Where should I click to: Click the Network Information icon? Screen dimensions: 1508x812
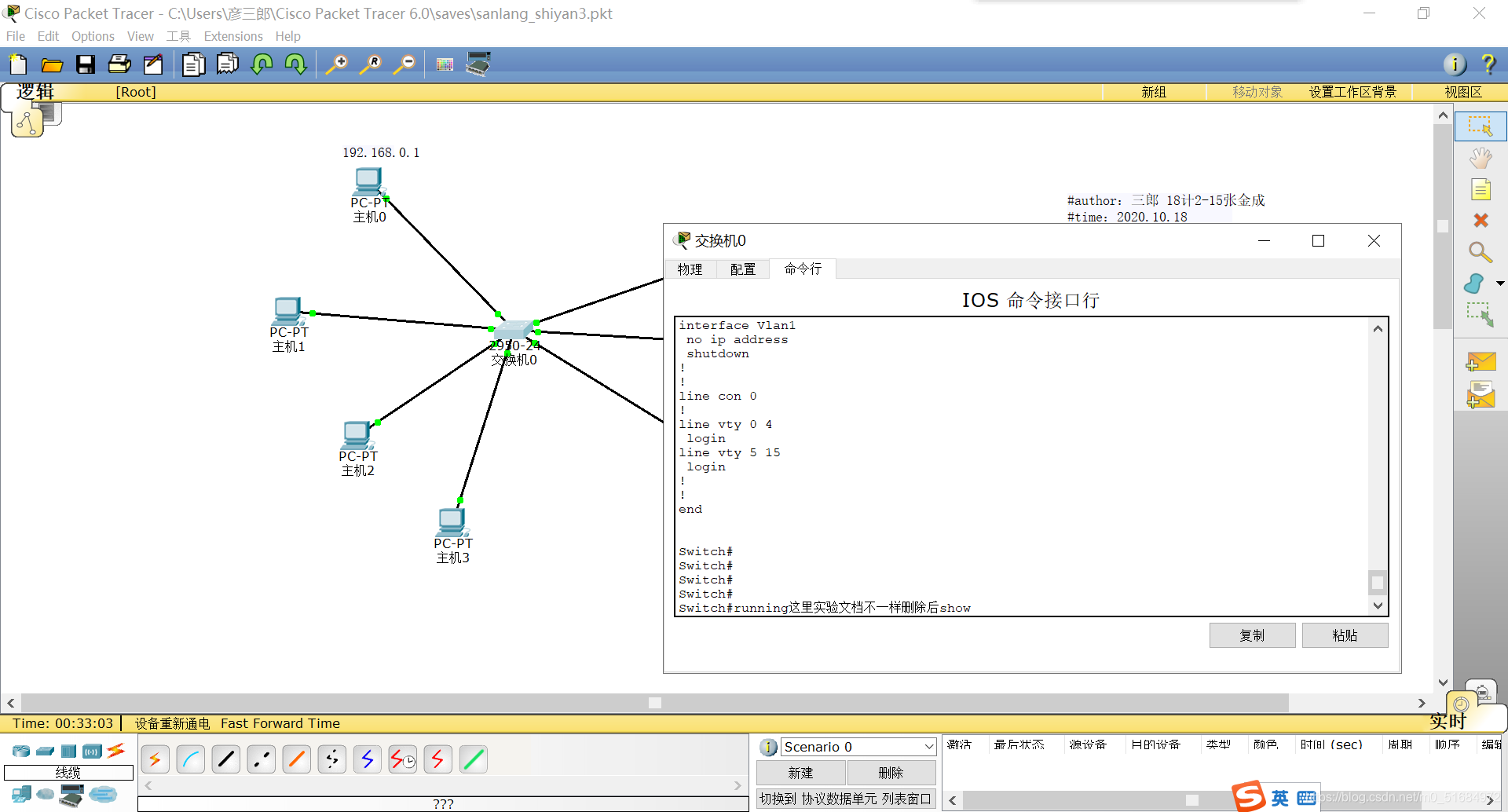coord(1455,64)
